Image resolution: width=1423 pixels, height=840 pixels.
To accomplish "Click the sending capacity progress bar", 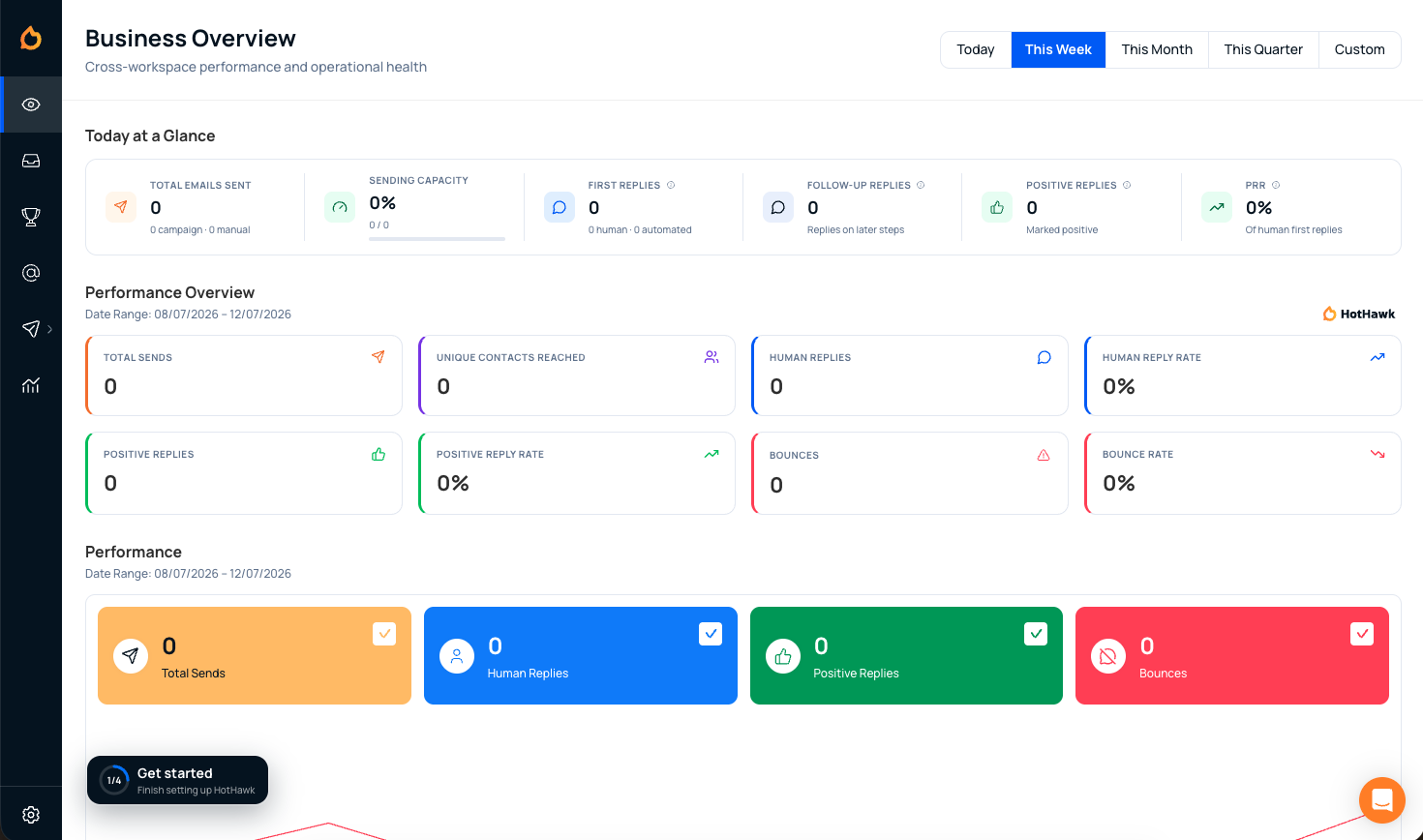I will [437, 238].
